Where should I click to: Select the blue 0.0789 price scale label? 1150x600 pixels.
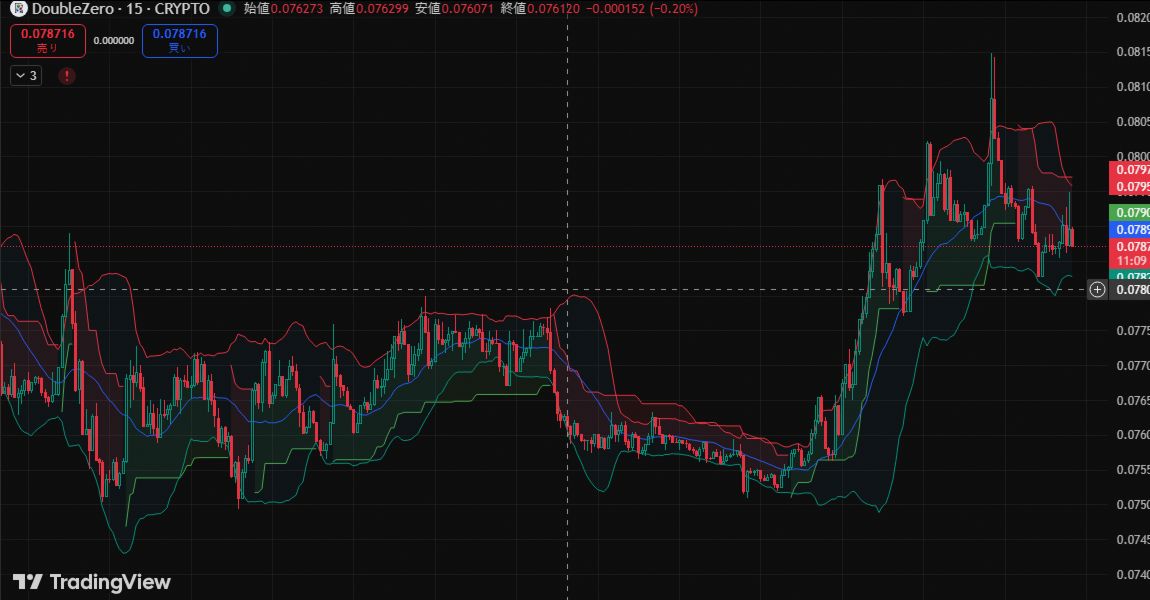click(x=1130, y=229)
